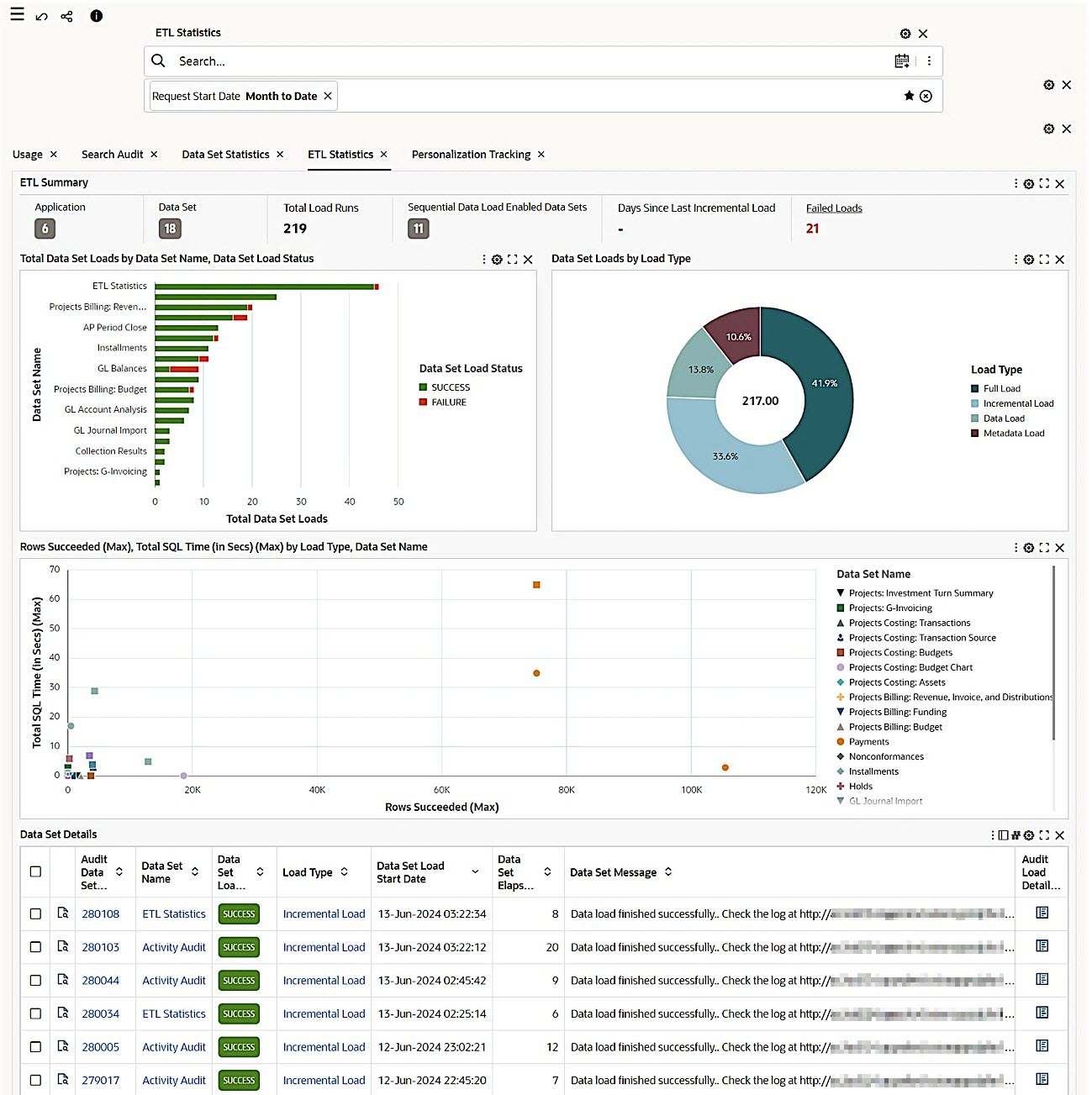1092x1095 pixels.
Task: Open settings gear for Rows Succeeded scatter chart
Action: (1029, 548)
